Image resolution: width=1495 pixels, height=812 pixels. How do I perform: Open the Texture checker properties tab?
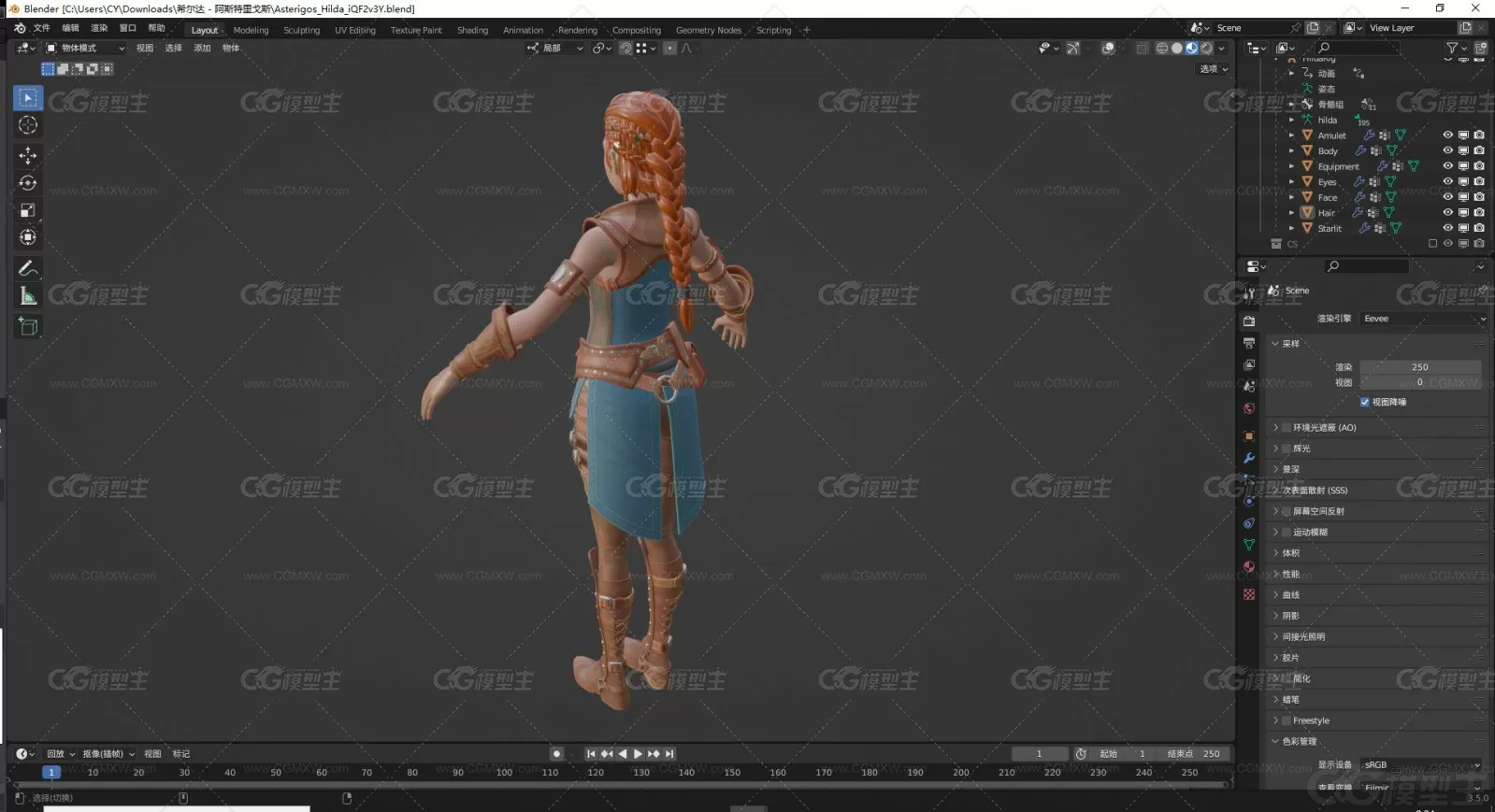pos(1249,594)
